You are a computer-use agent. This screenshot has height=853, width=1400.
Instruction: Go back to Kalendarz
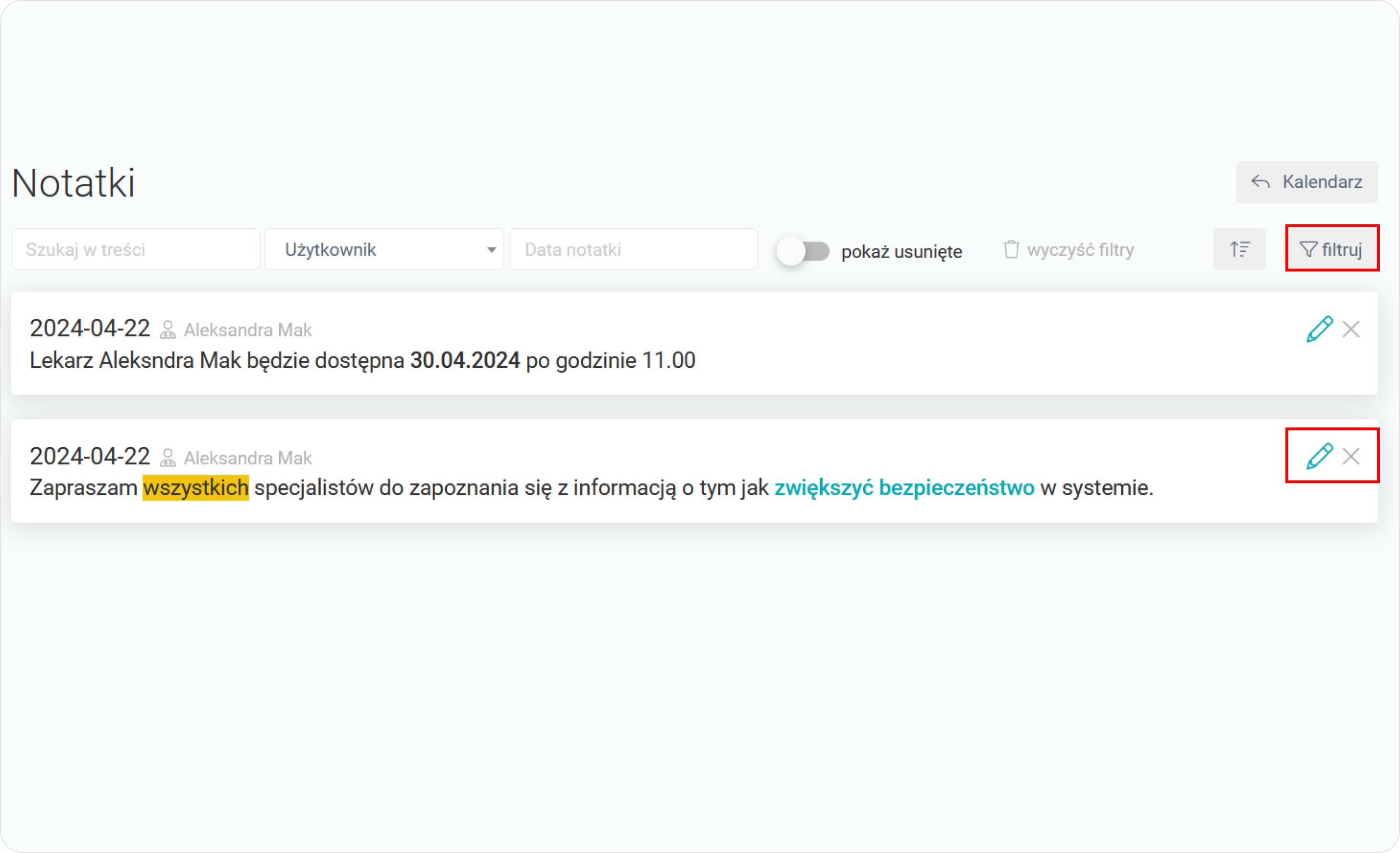1306,182
